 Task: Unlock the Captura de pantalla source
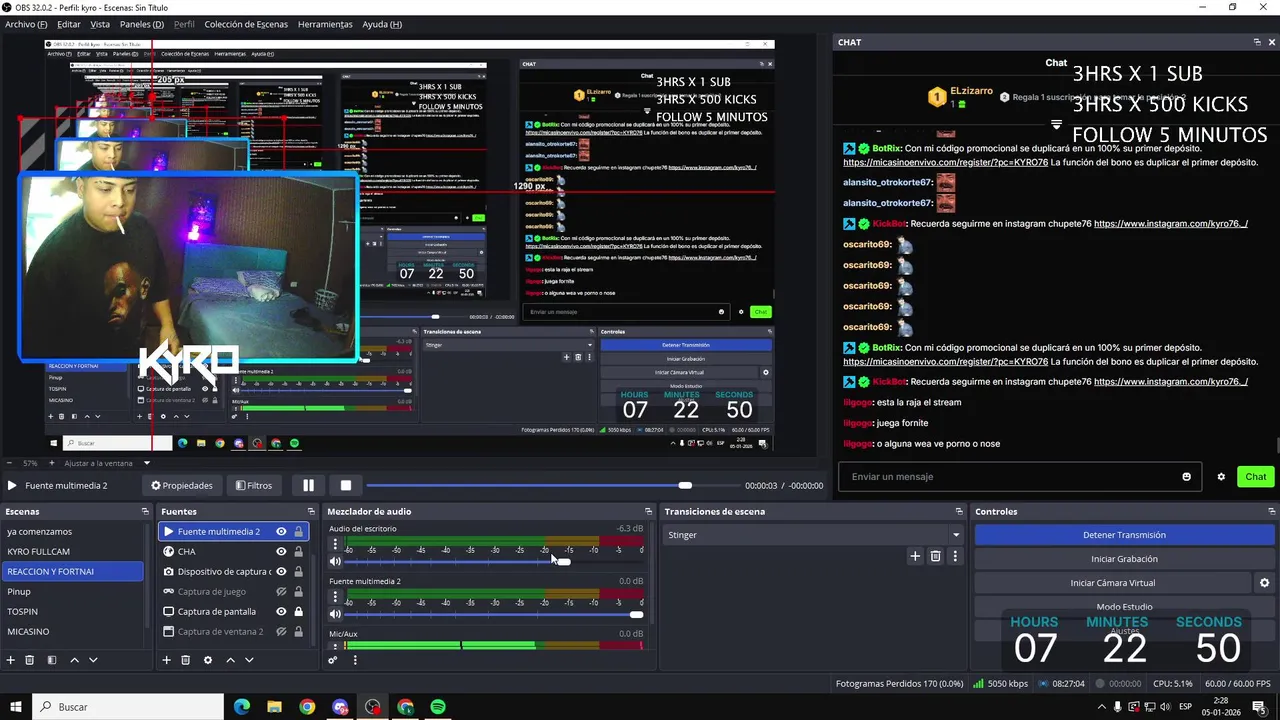coord(298,612)
